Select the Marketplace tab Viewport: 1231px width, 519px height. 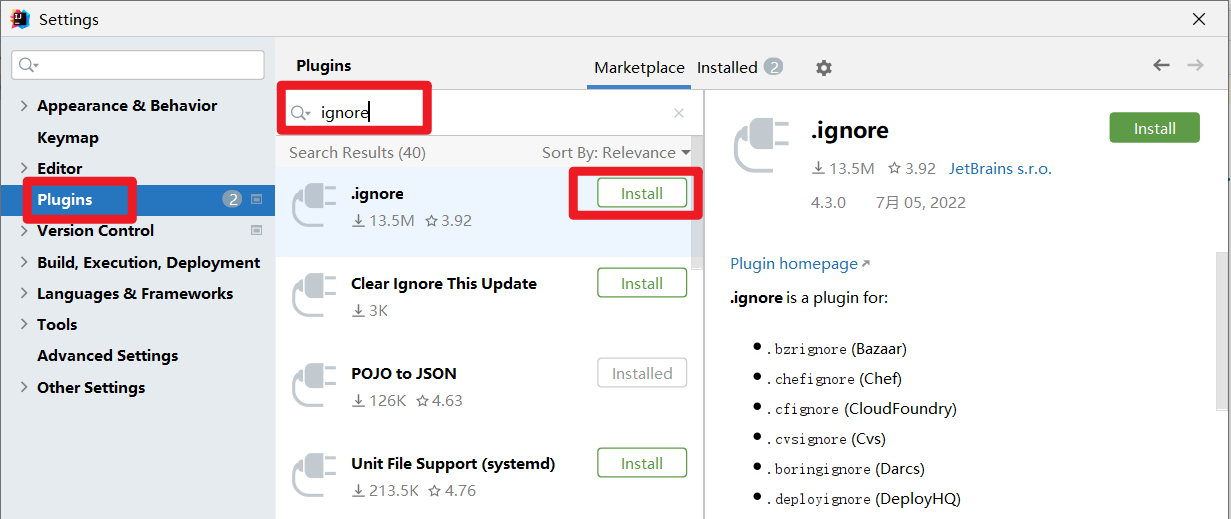(x=639, y=68)
